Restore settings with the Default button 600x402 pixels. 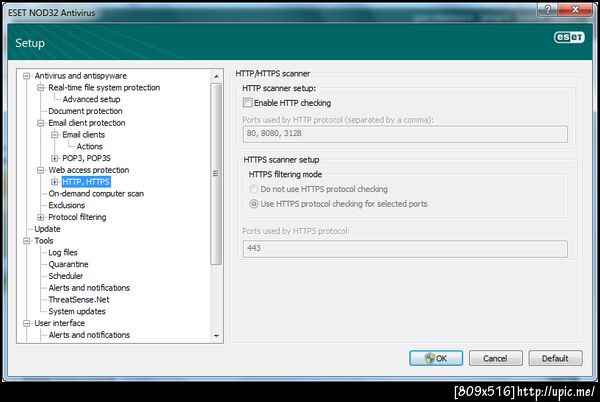[x=555, y=358]
